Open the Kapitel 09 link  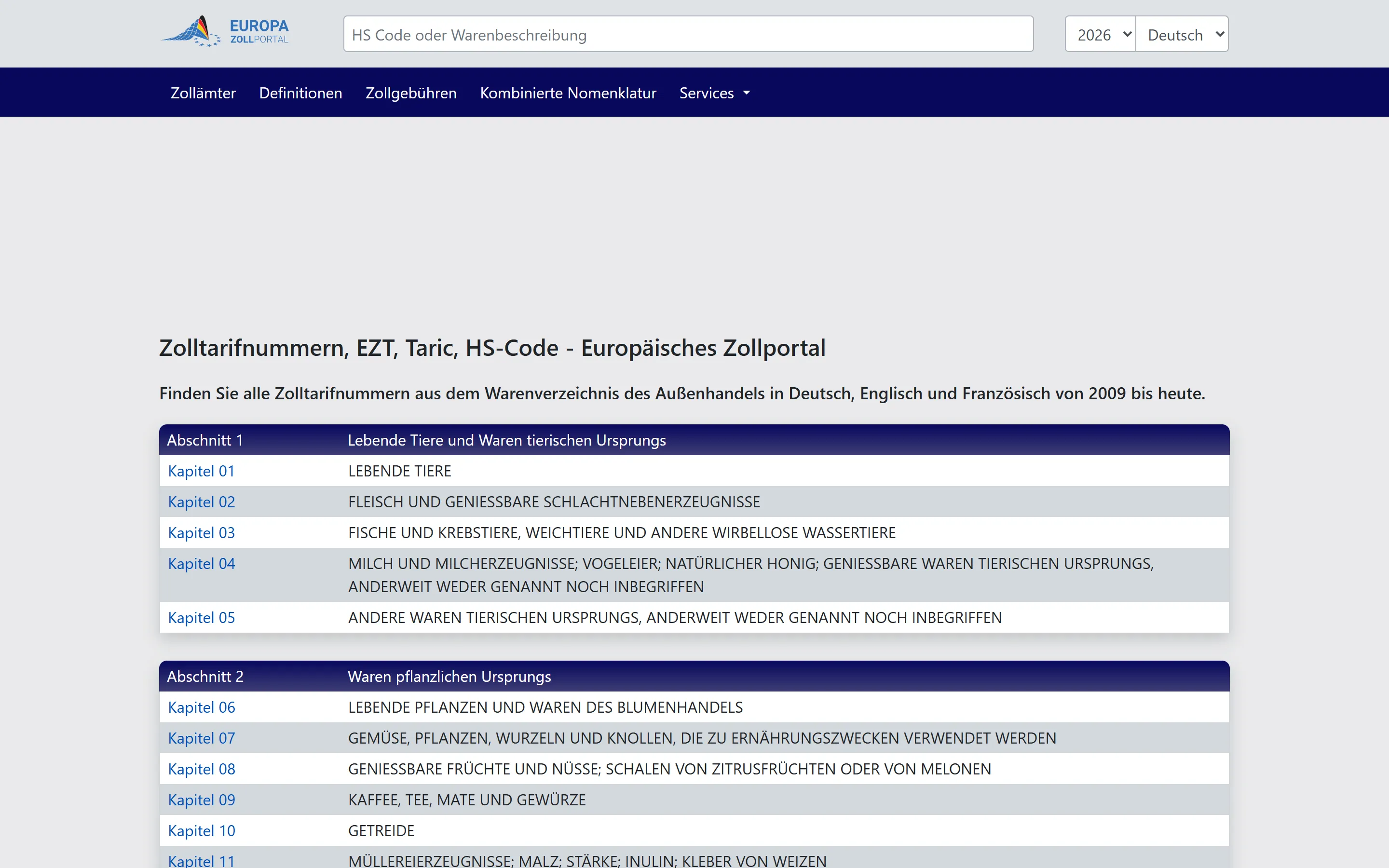[x=202, y=800]
